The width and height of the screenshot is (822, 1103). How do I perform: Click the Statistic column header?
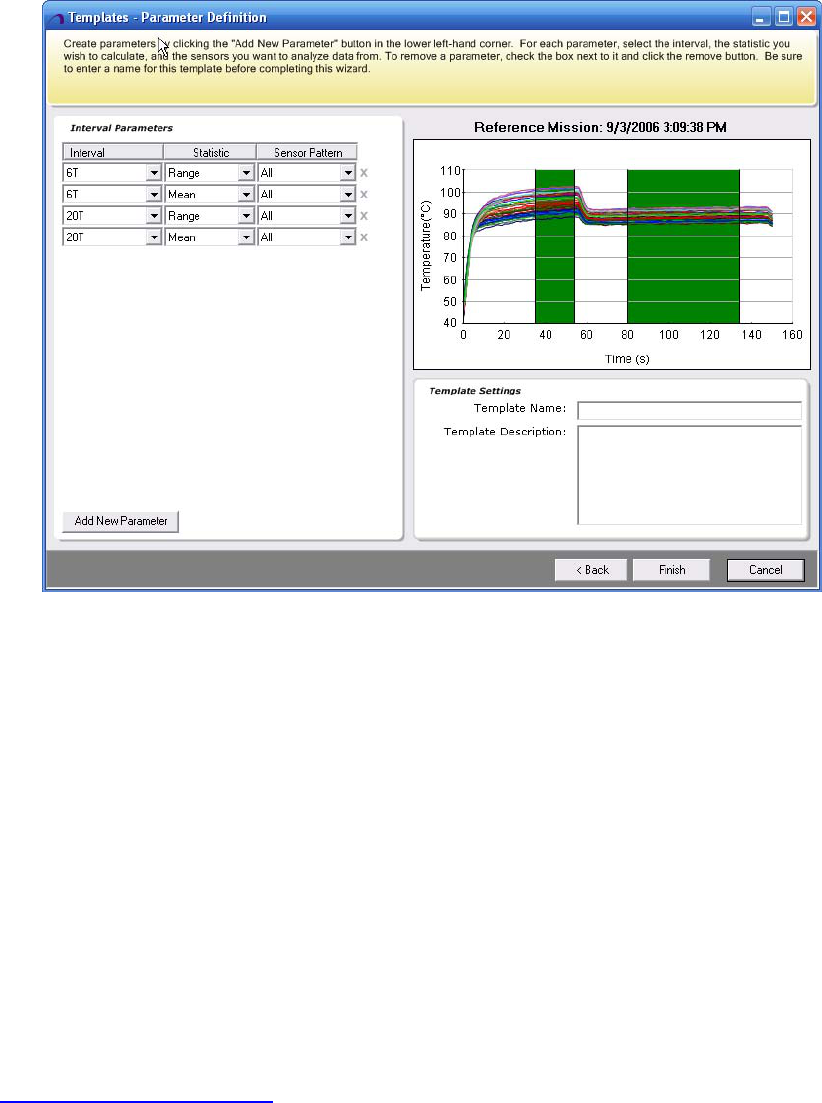(x=210, y=153)
